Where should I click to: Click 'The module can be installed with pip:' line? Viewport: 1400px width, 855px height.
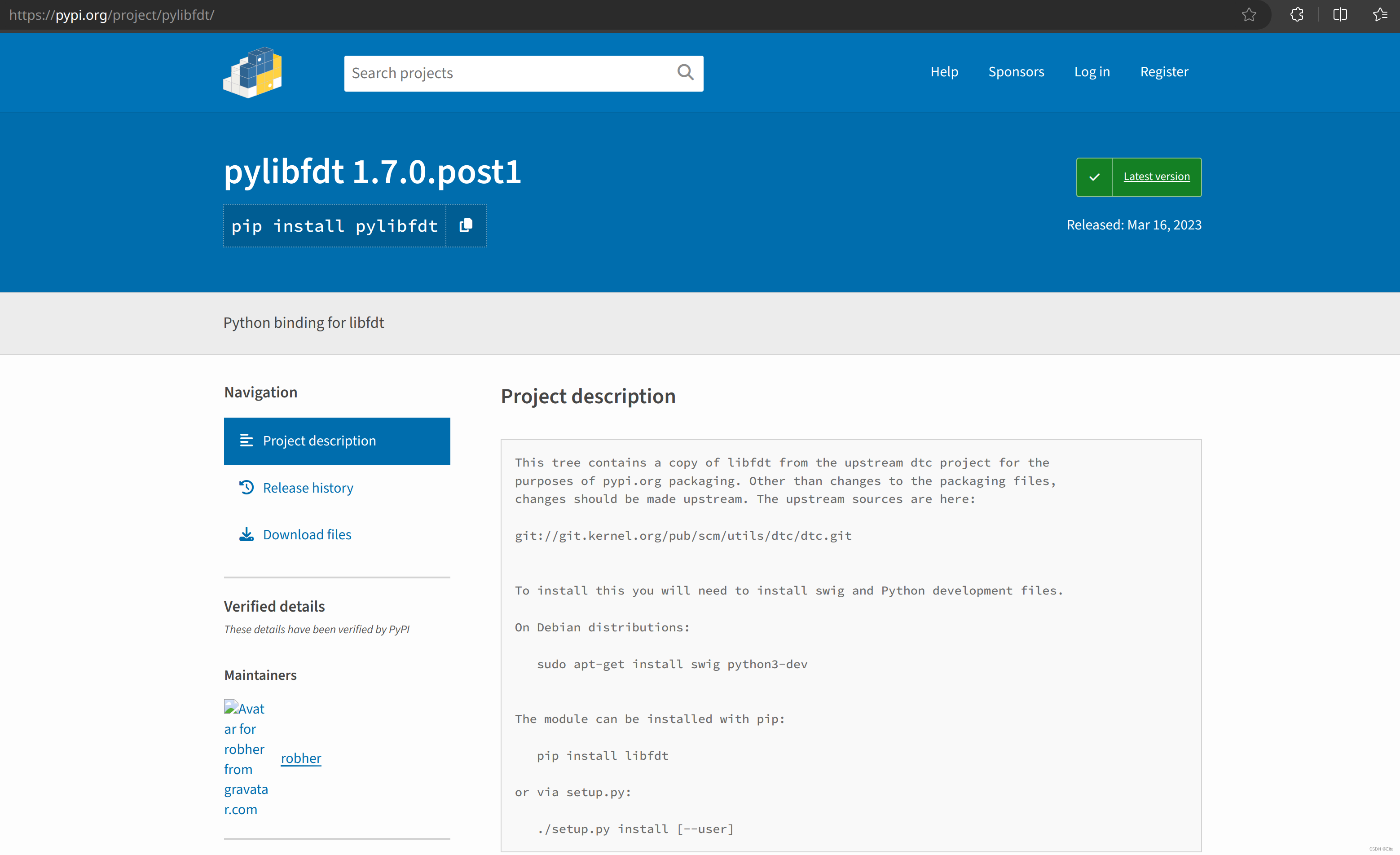pyautogui.click(x=650, y=719)
